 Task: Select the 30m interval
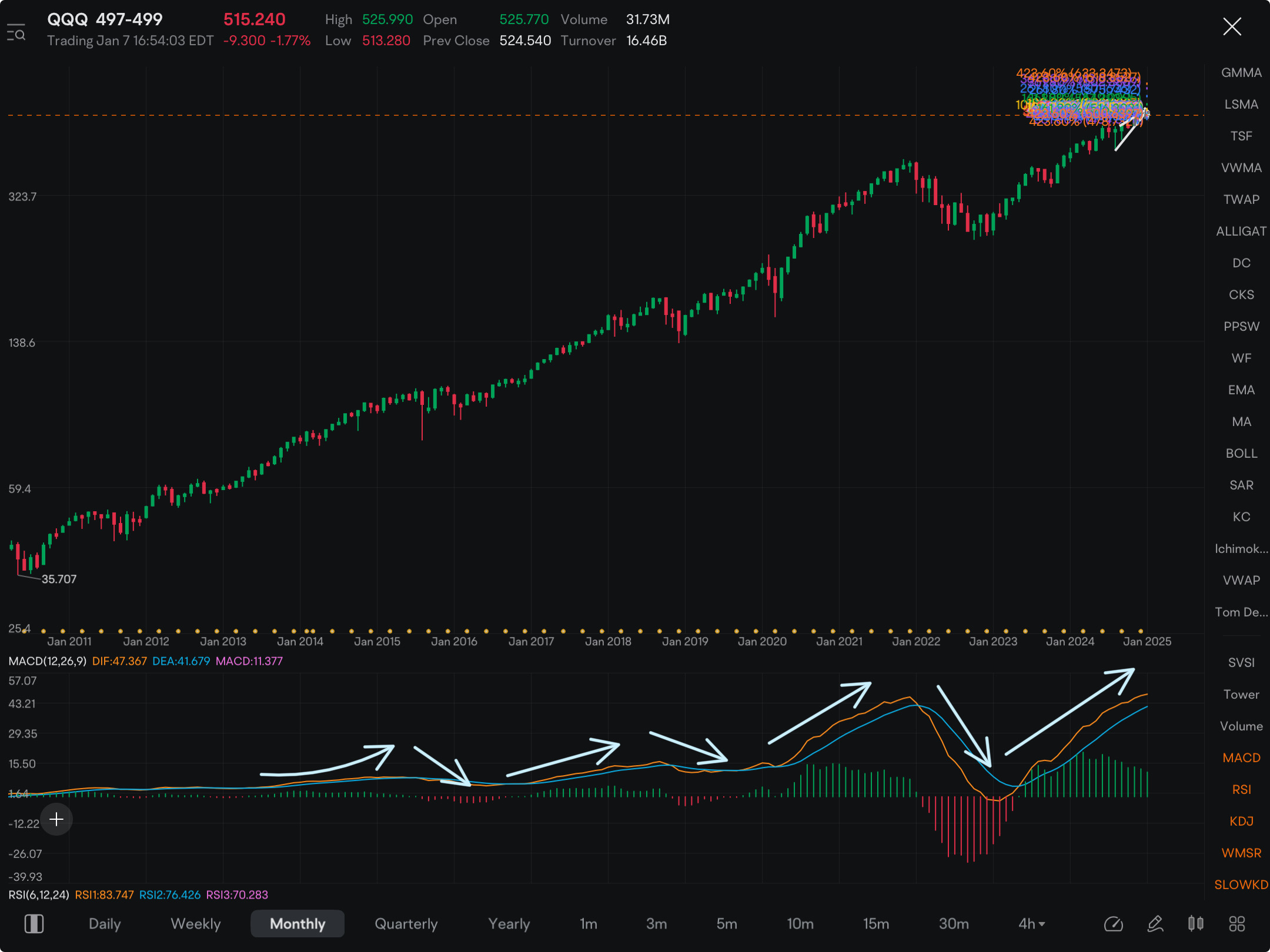click(954, 924)
